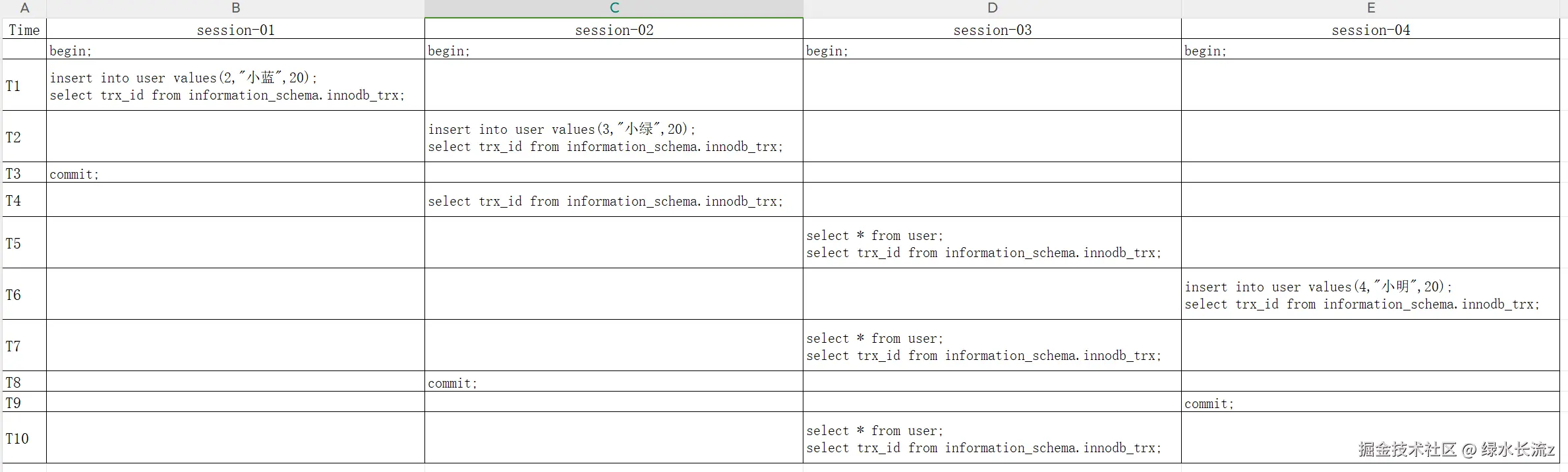Click the cell inserting "小明" user

click(1371, 295)
